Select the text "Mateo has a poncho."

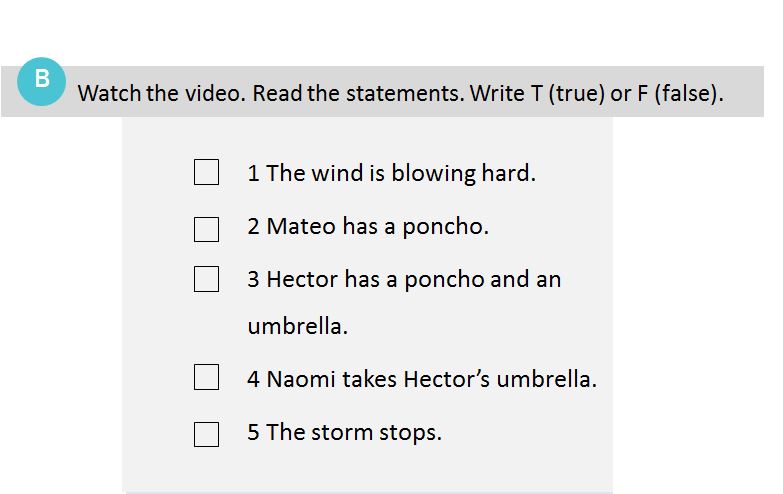pos(377,227)
